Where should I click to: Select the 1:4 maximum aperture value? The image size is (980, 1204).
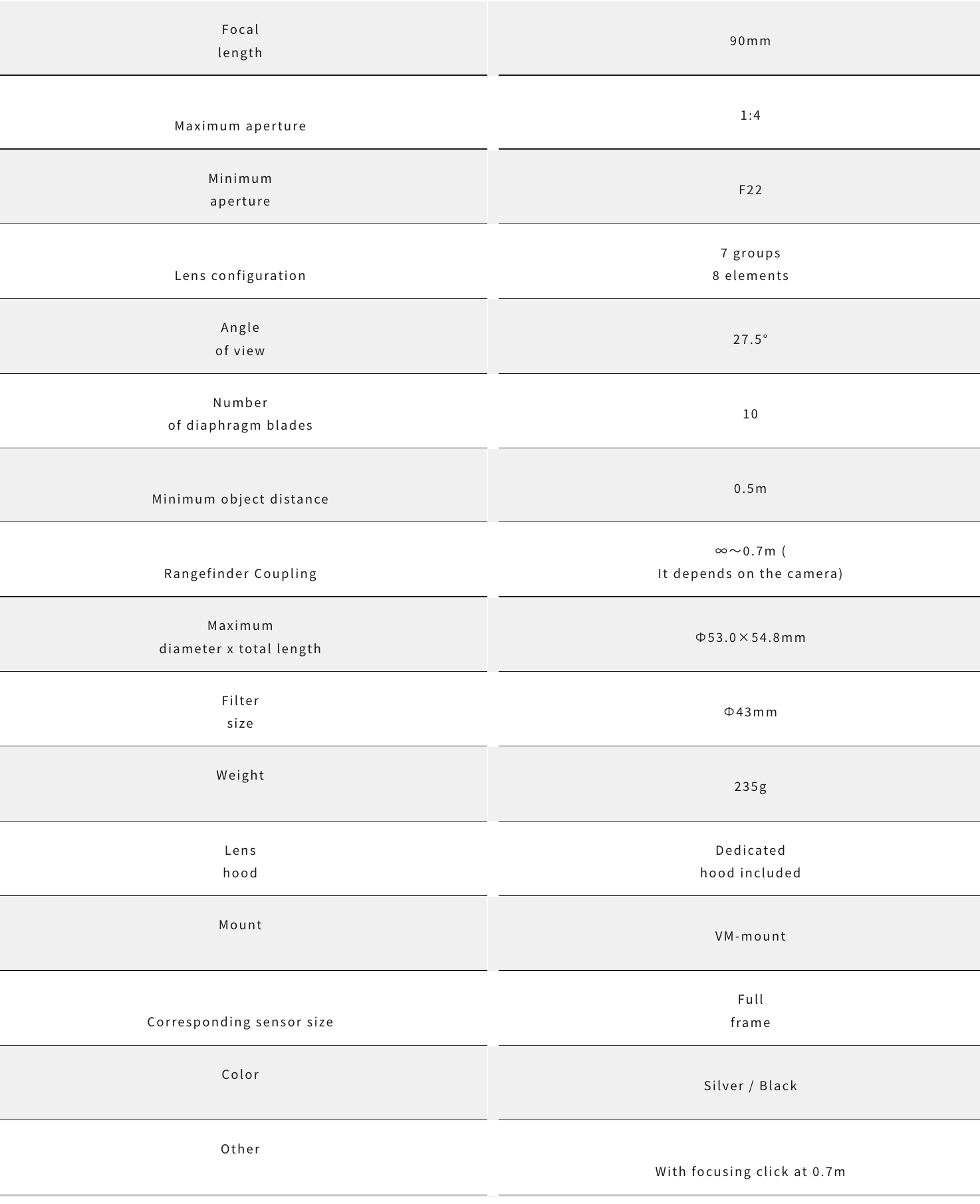(750, 115)
